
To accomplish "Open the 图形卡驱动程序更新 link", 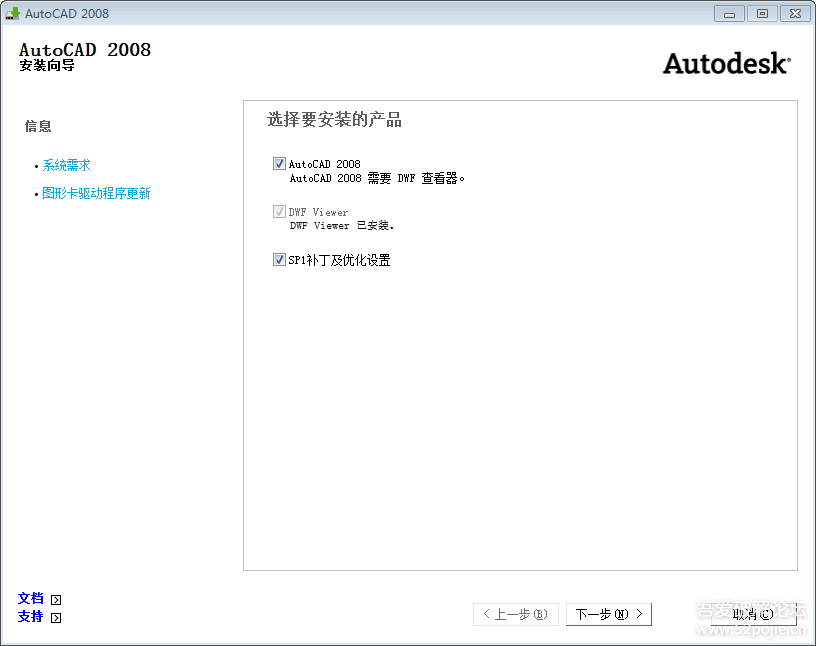I will [96, 194].
